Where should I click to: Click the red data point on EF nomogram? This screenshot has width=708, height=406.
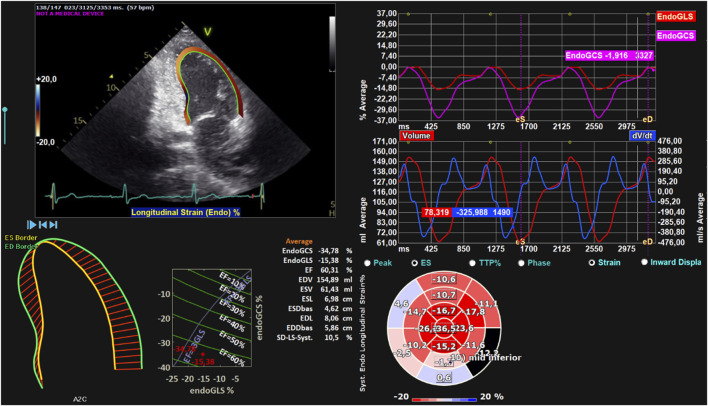click(203, 354)
